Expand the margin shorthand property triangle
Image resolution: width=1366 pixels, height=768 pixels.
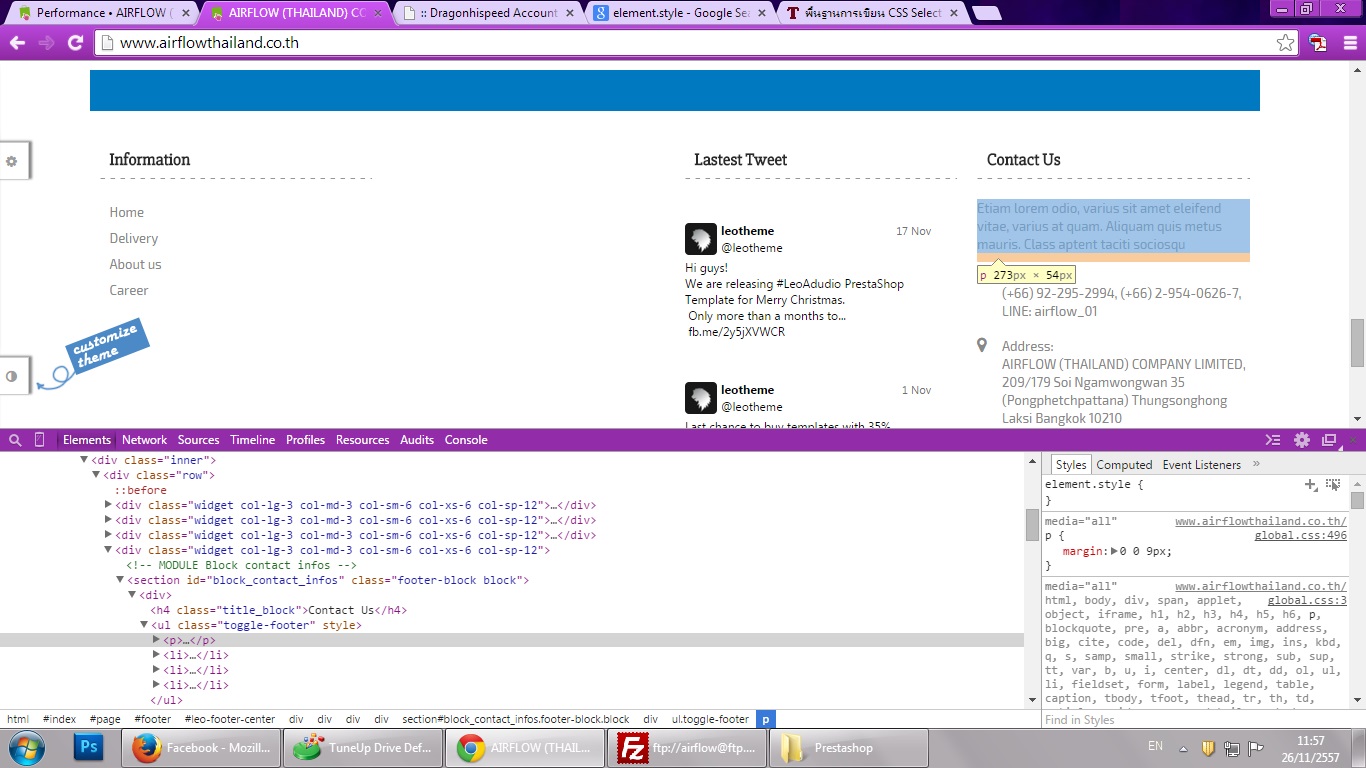point(1114,551)
